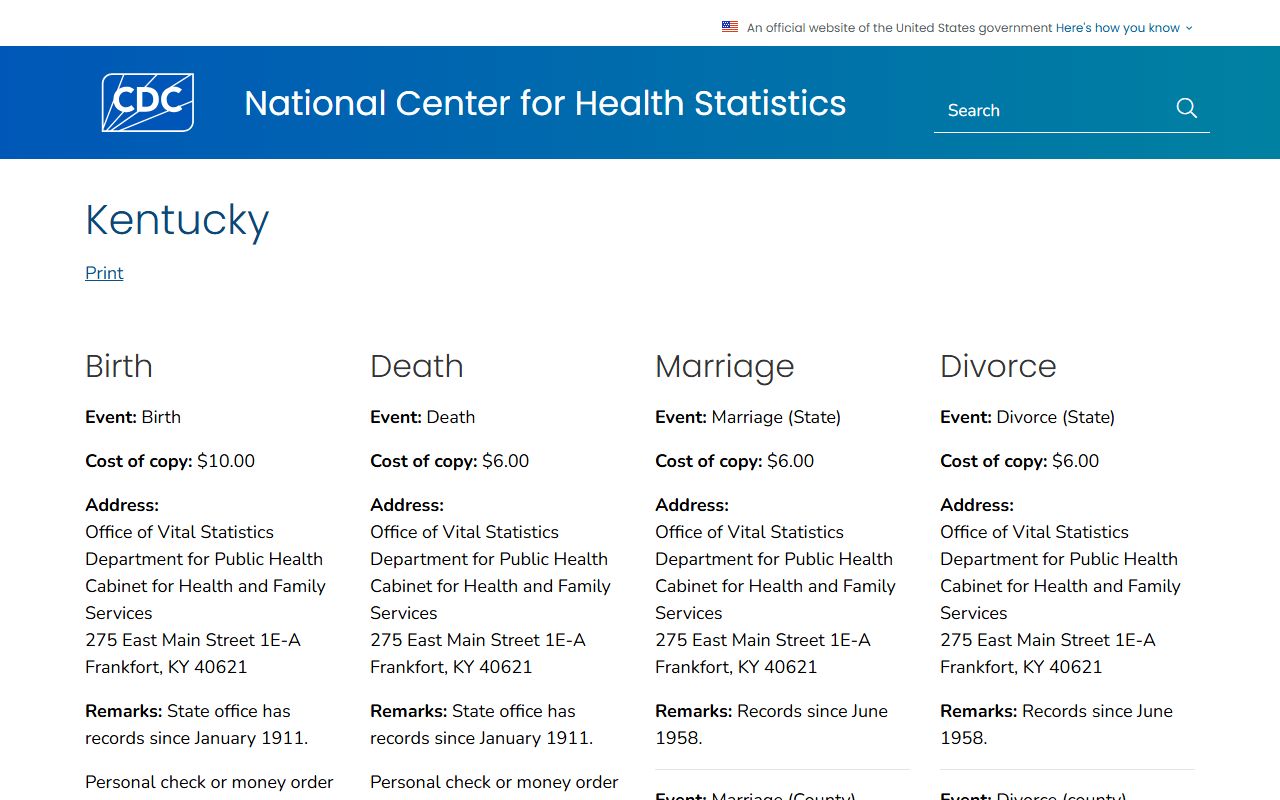Image resolution: width=1280 pixels, height=800 pixels.
Task: Click the search magnifying glass icon
Action: coord(1187,108)
